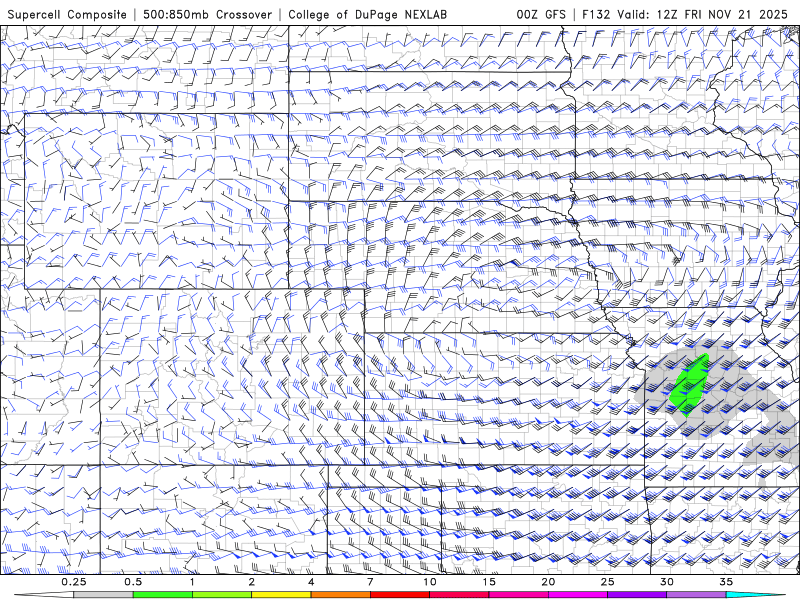Click the '0.5' color scale label
Image resolution: width=800 pixels, height=600 pixels.
[x=133, y=582]
